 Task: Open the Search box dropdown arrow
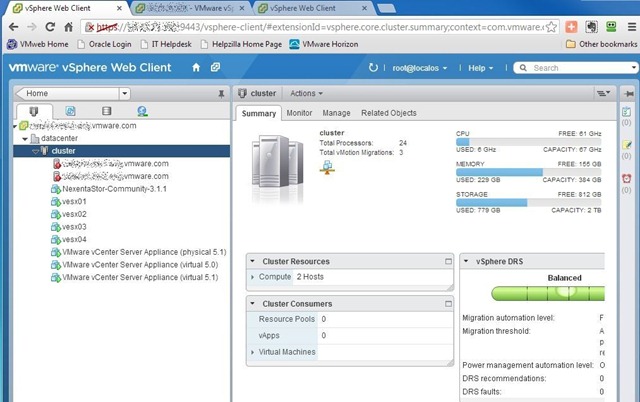(x=633, y=68)
